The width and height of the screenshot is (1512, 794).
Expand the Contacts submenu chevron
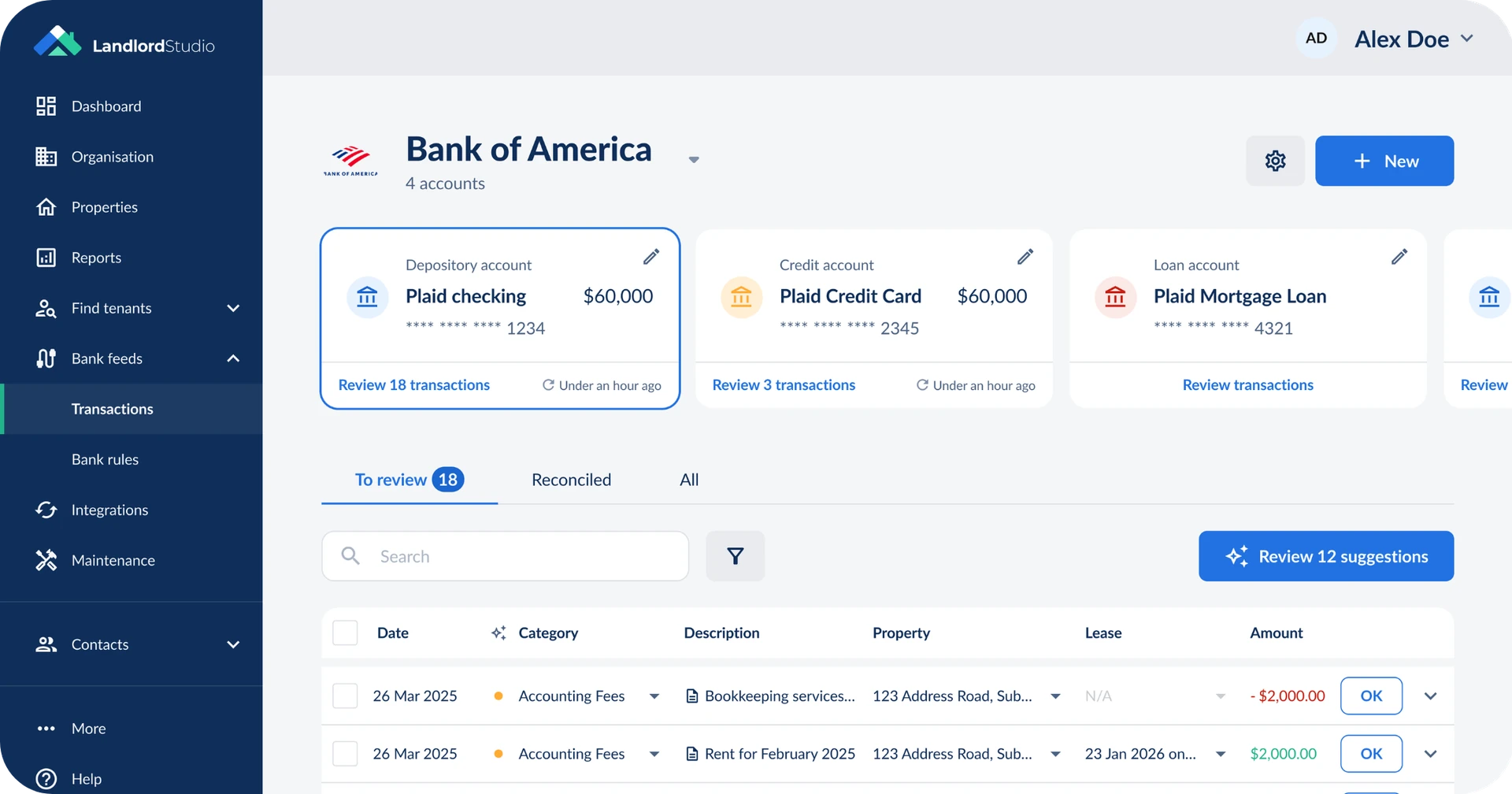[x=233, y=644]
